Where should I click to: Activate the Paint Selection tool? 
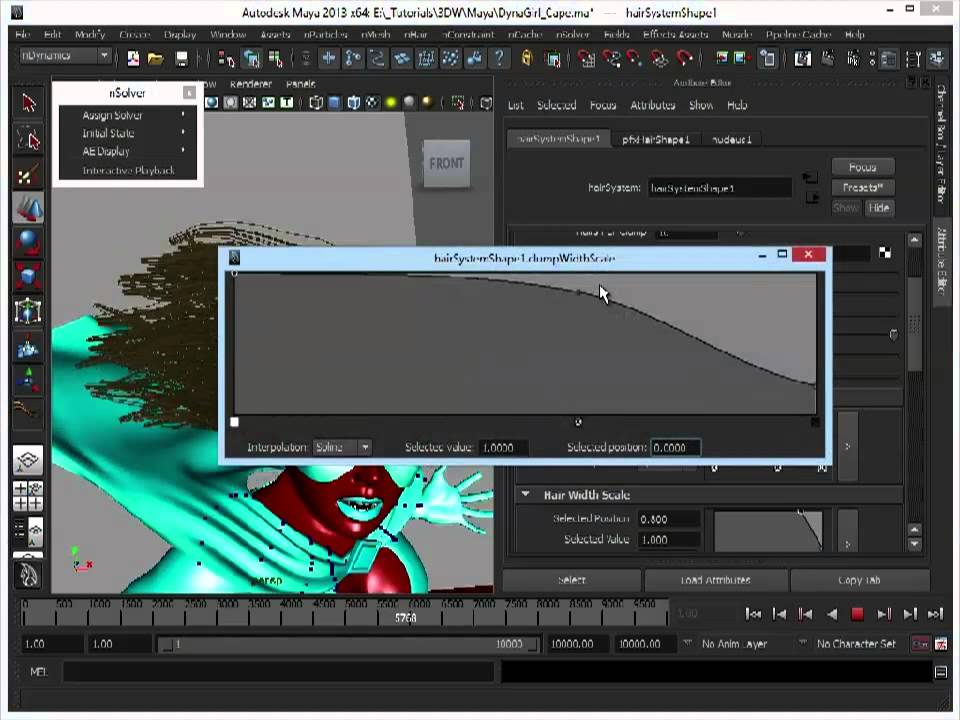coord(28,175)
